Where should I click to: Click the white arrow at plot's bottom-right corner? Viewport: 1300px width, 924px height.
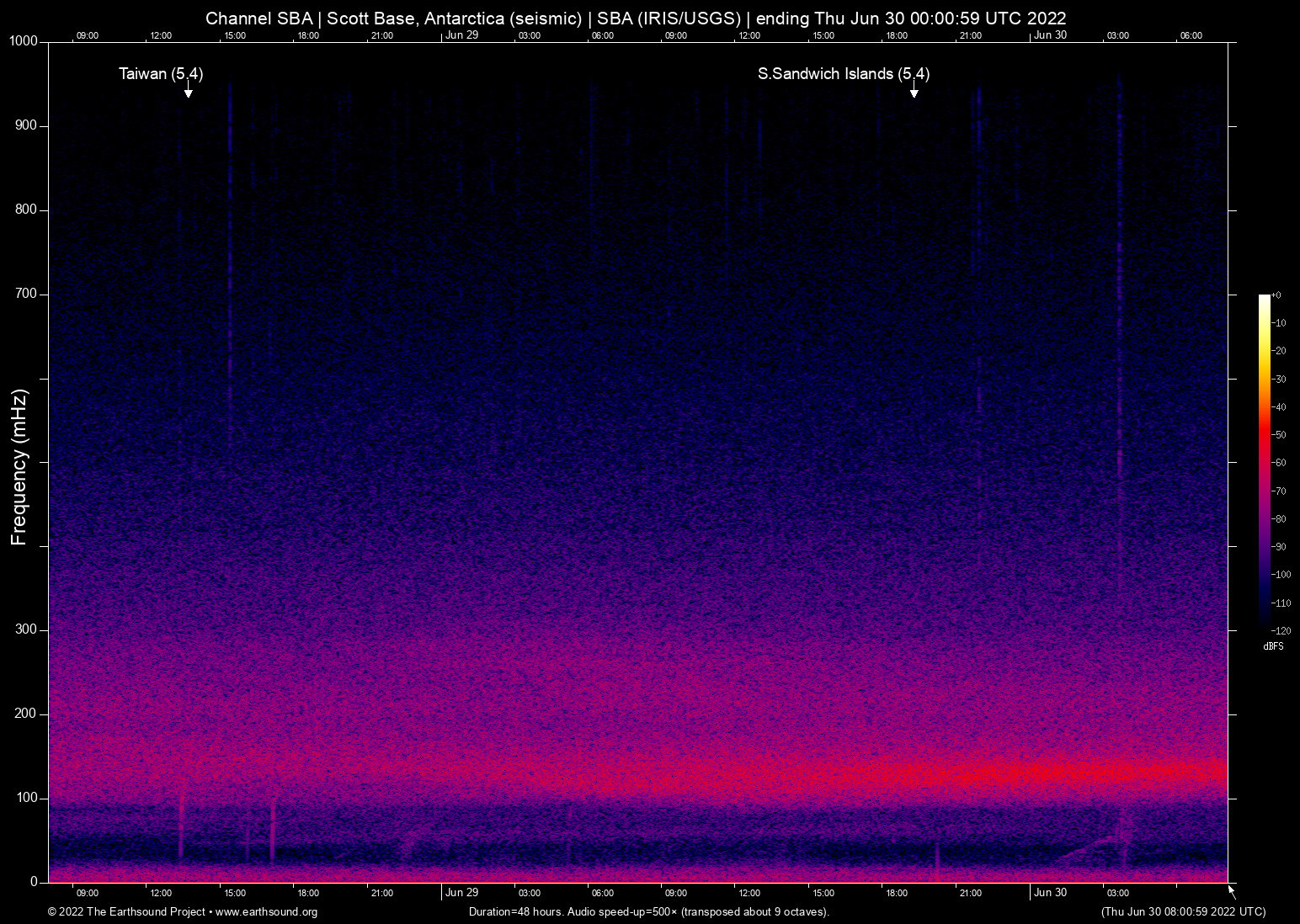pos(1232,892)
